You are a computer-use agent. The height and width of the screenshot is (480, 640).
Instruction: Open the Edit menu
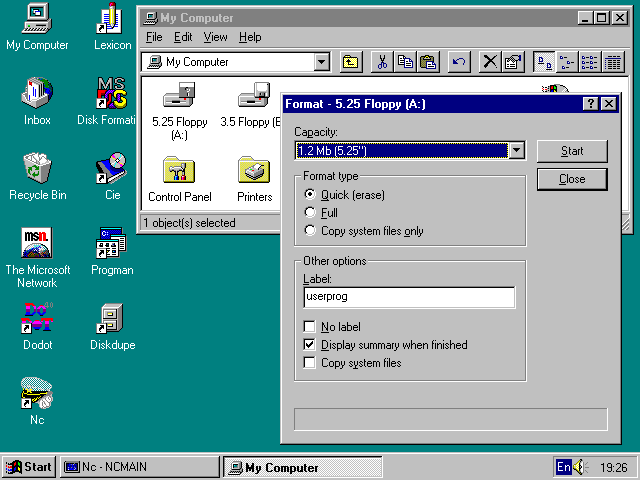[183, 37]
